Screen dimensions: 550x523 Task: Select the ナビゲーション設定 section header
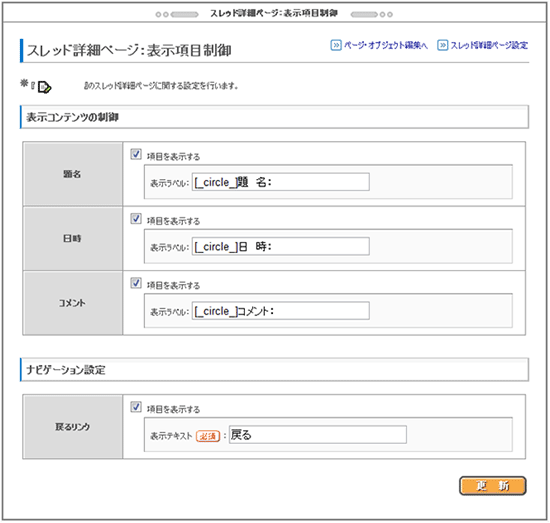coord(274,370)
